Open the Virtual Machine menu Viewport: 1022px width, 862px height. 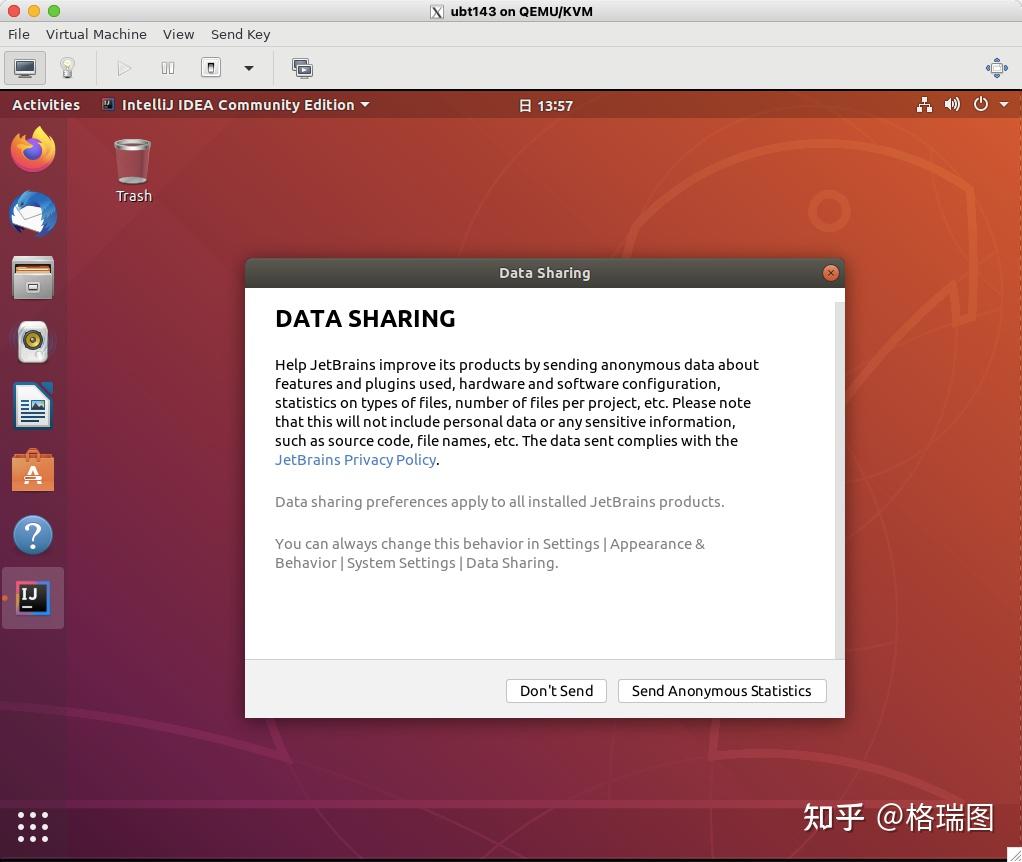[96, 34]
